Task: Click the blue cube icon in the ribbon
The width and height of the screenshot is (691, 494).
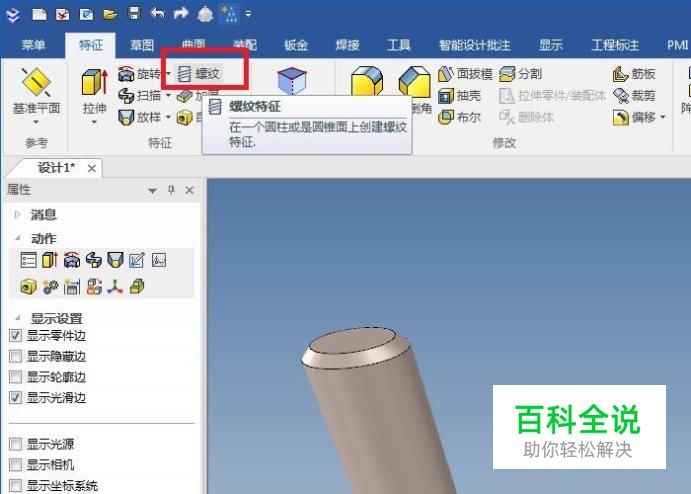Action: click(292, 81)
